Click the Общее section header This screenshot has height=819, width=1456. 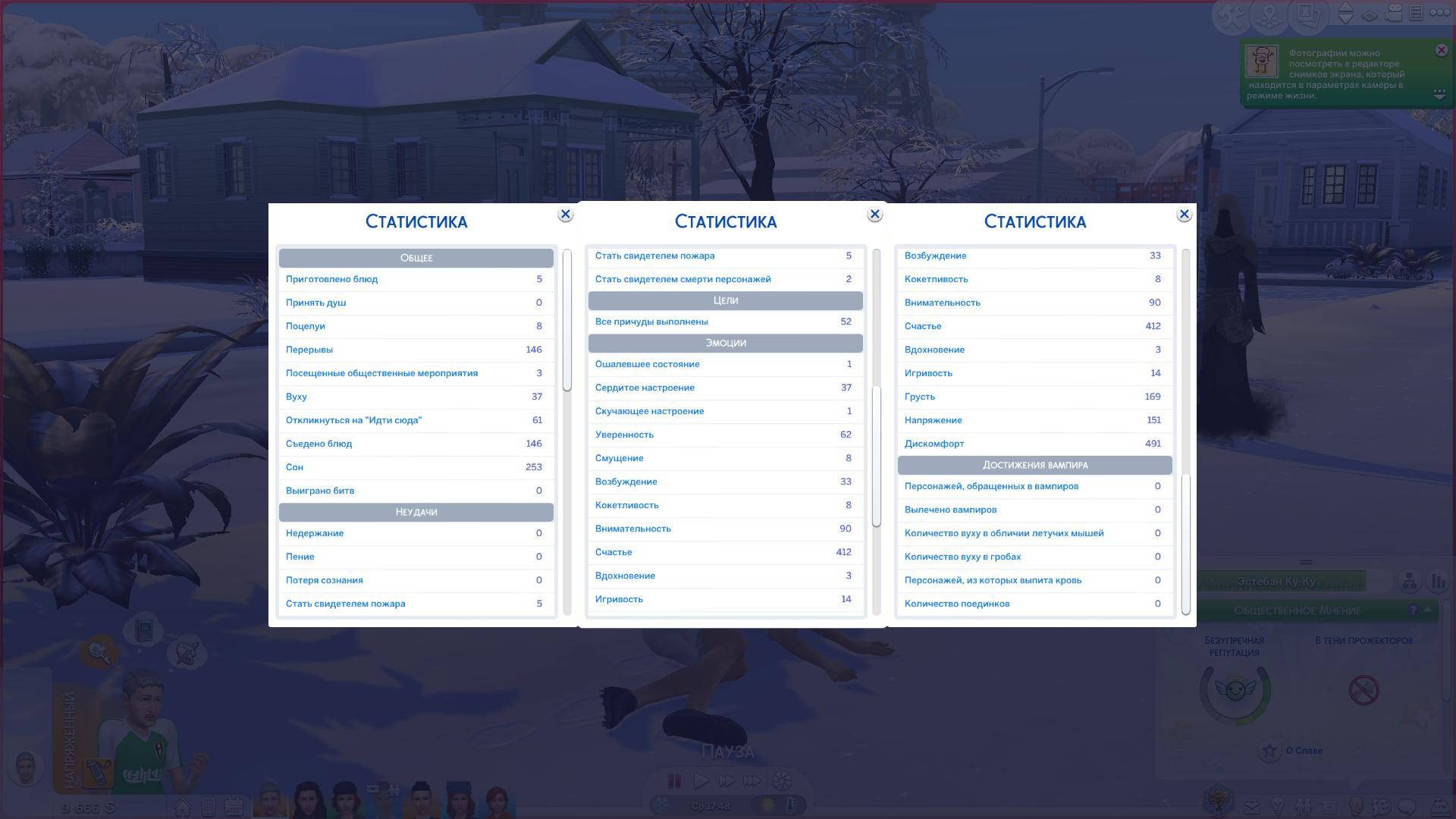[x=416, y=258]
